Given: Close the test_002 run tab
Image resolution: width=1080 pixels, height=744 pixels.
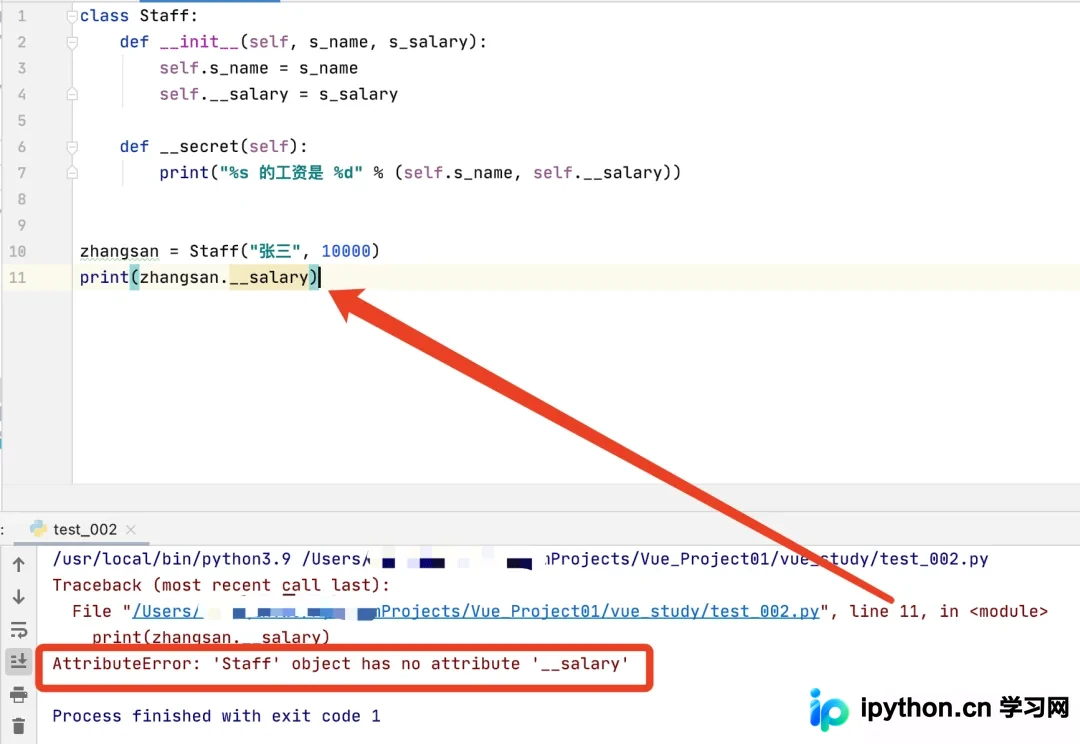Looking at the screenshot, I should point(131,530).
